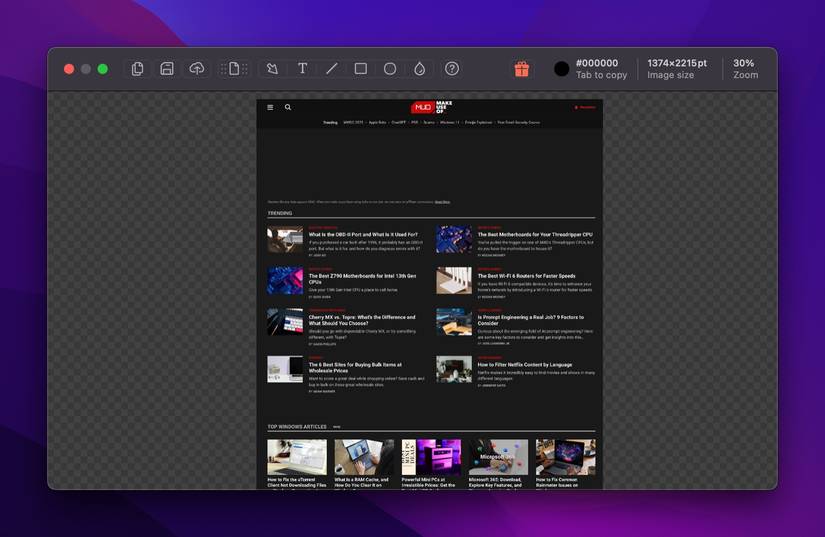The width and height of the screenshot is (825, 537).
Task: Click the Best Wi-Fi 6 Routers title
Action: pos(526,276)
